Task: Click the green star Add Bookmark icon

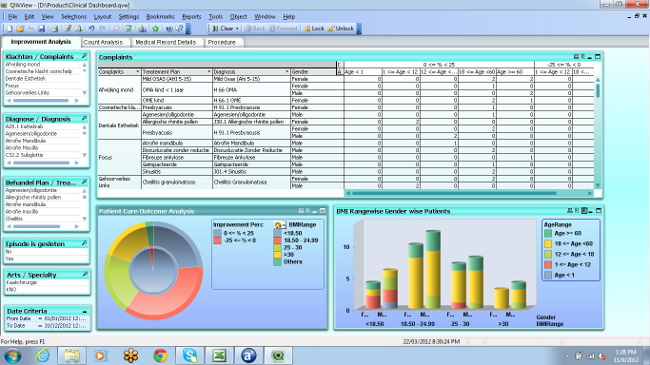Action: (155, 29)
